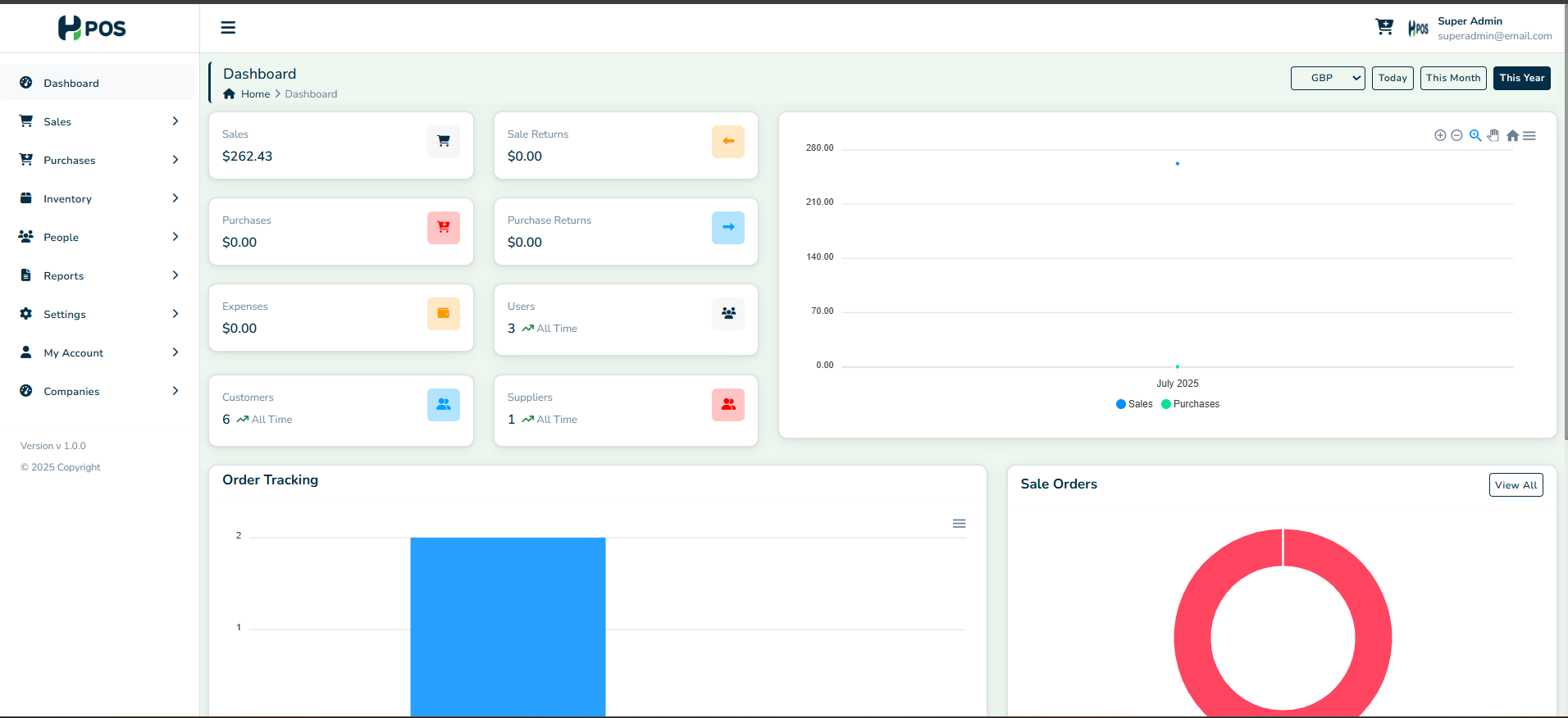1568x718 pixels.
Task: Click the Home breadcrumb link
Action: 255,94
